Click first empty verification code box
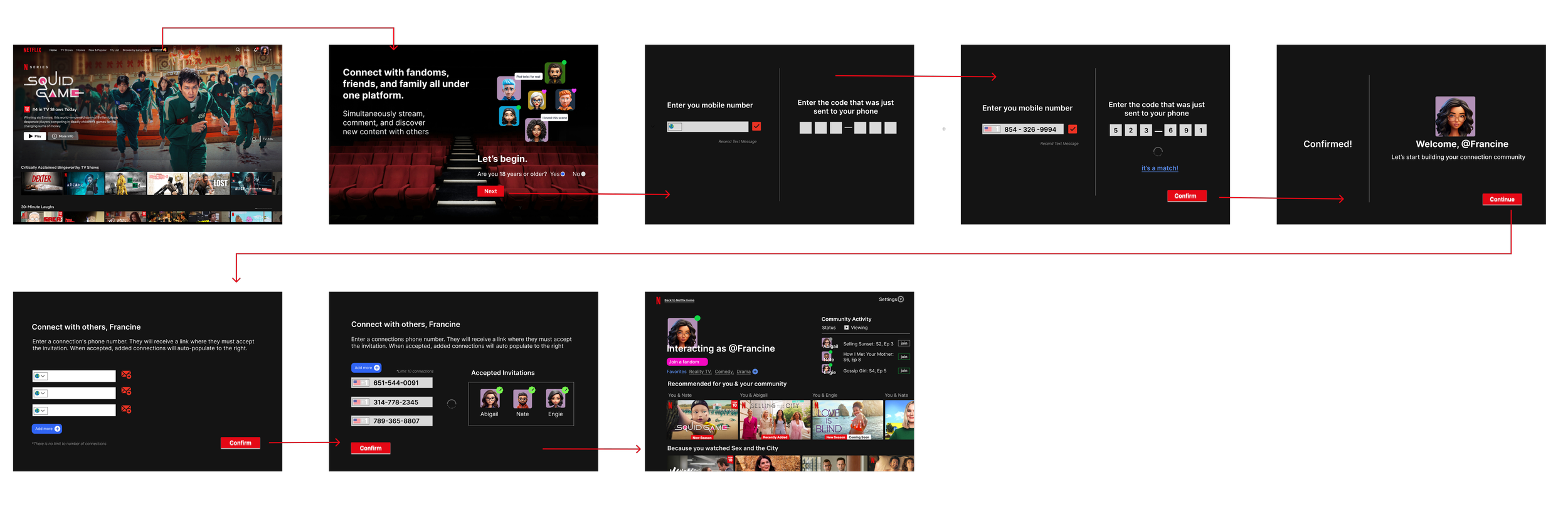 [x=805, y=128]
